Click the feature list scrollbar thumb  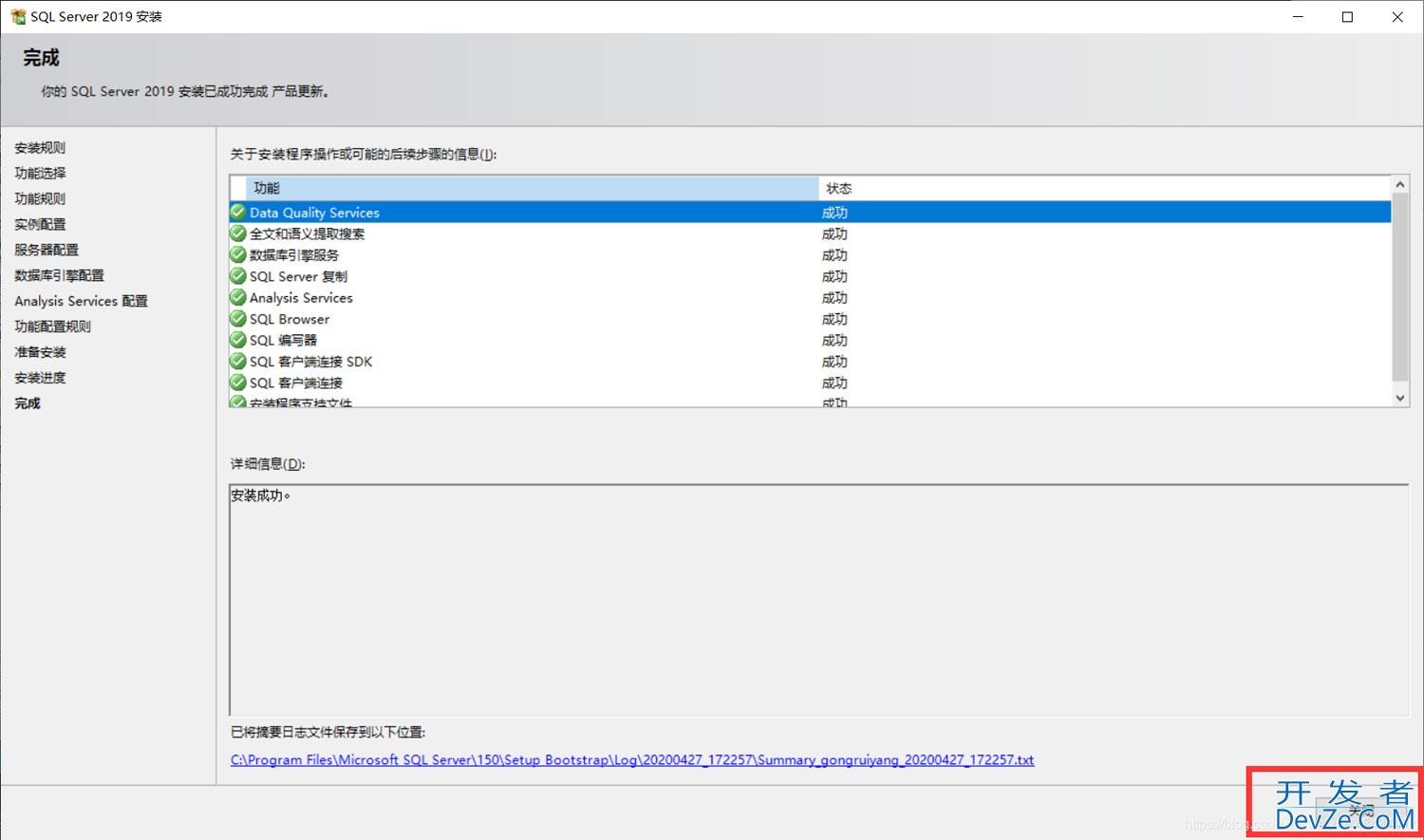[1400, 289]
